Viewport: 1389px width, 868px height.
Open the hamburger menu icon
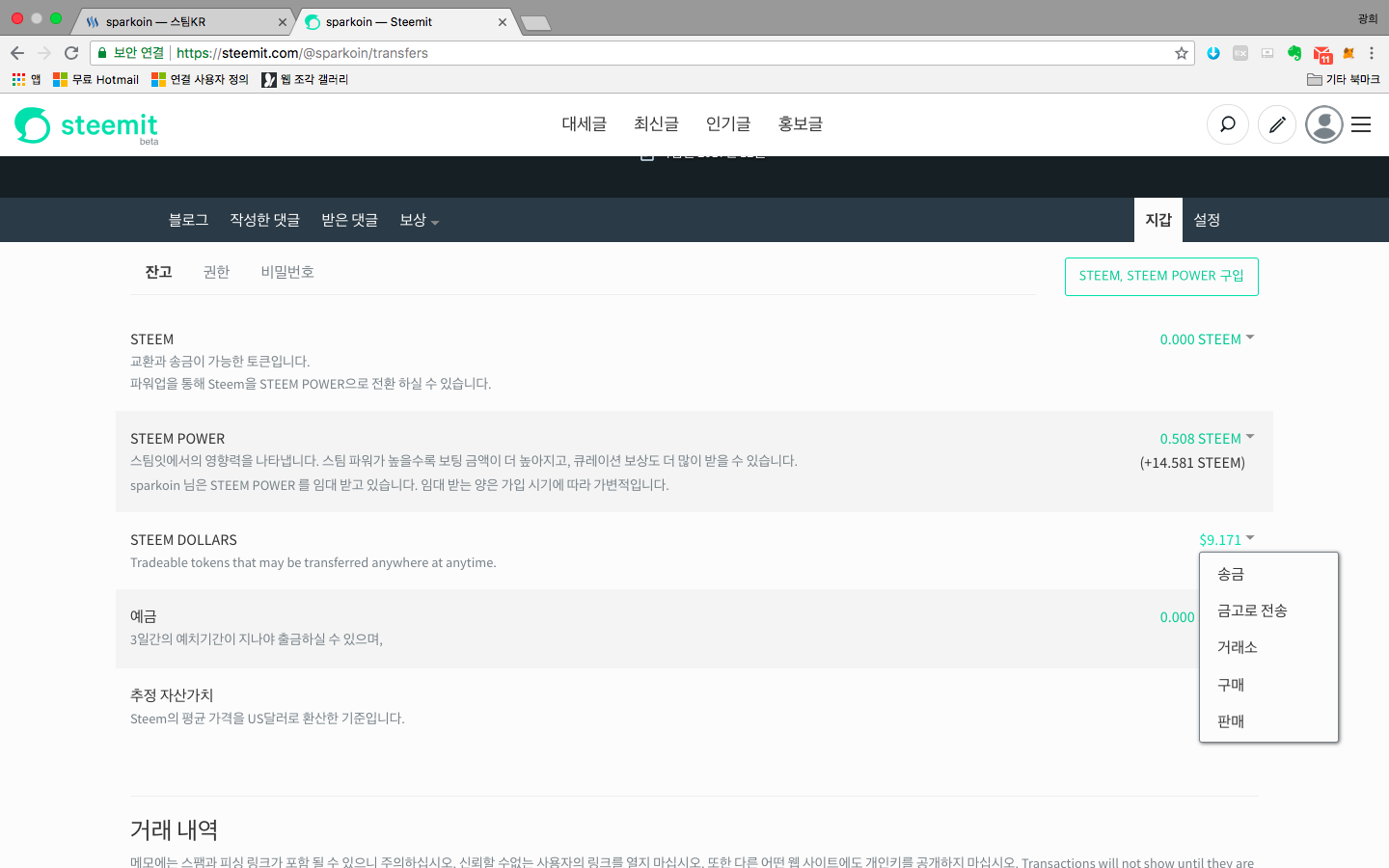[x=1361, y=124]
